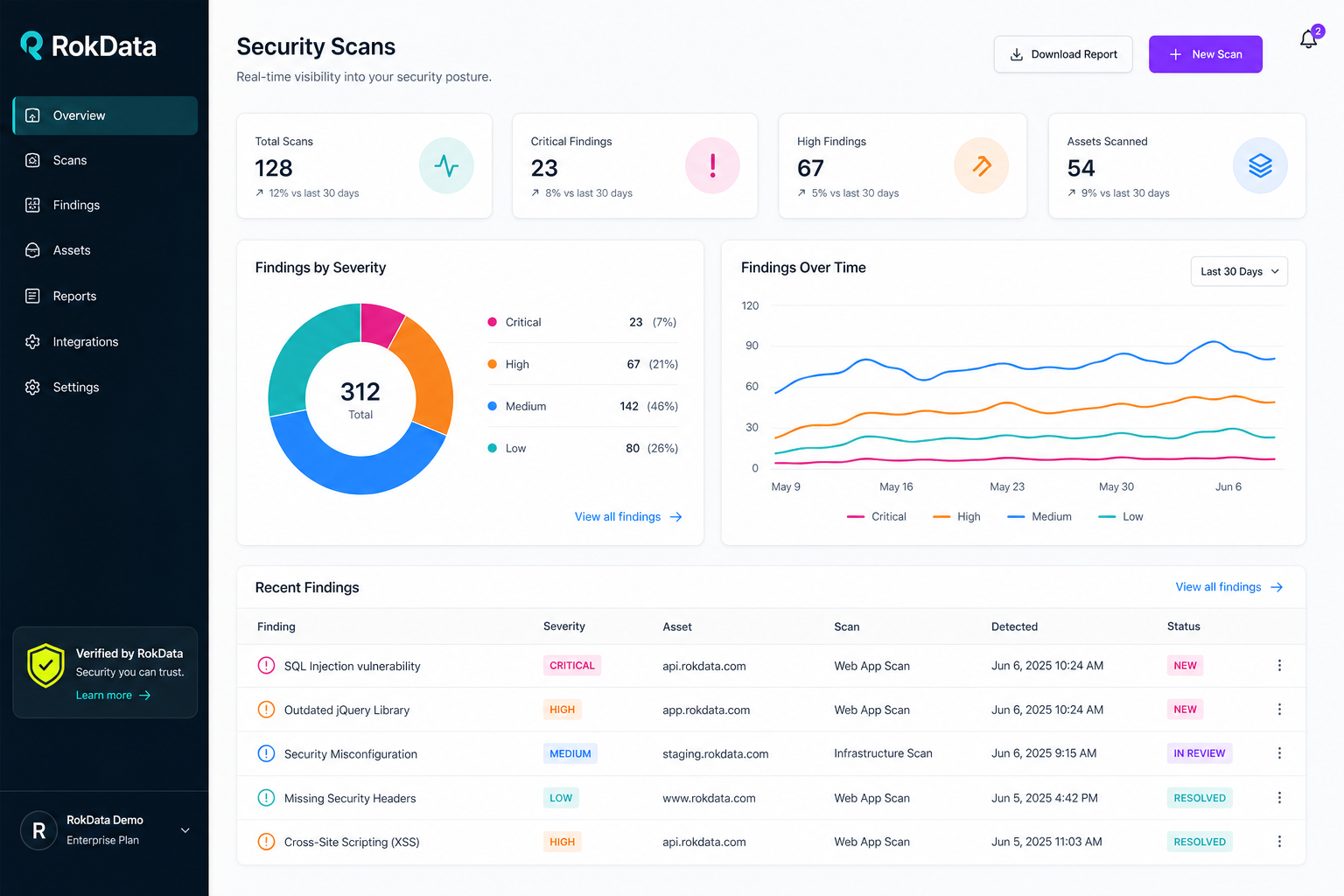The image size is (1344, 896).
Task: Click the Settings gear sidebar icon
Action: pos(32,387)
